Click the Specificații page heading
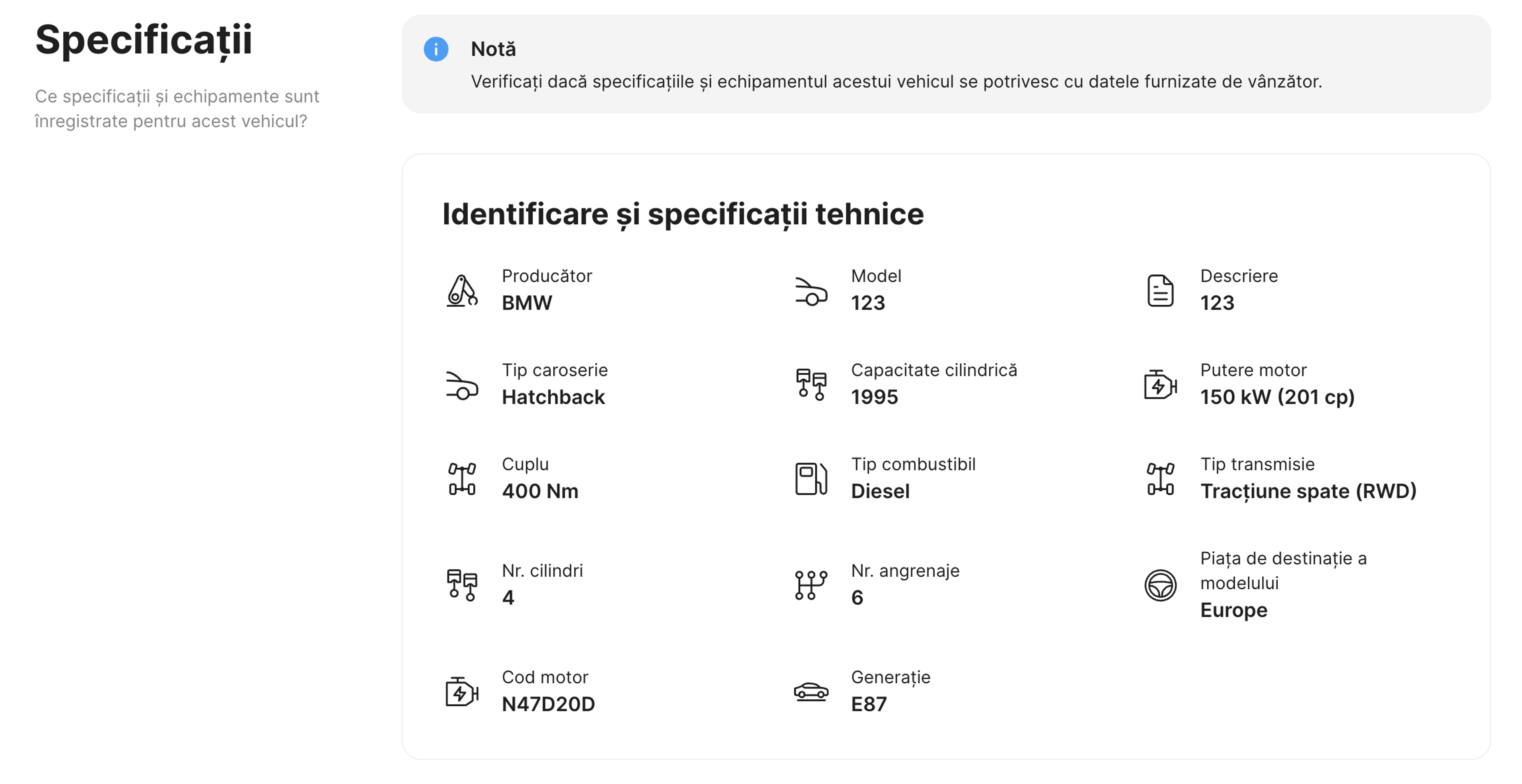Image resolution: width=1522 pixels, height=784 pixels. 143,40
